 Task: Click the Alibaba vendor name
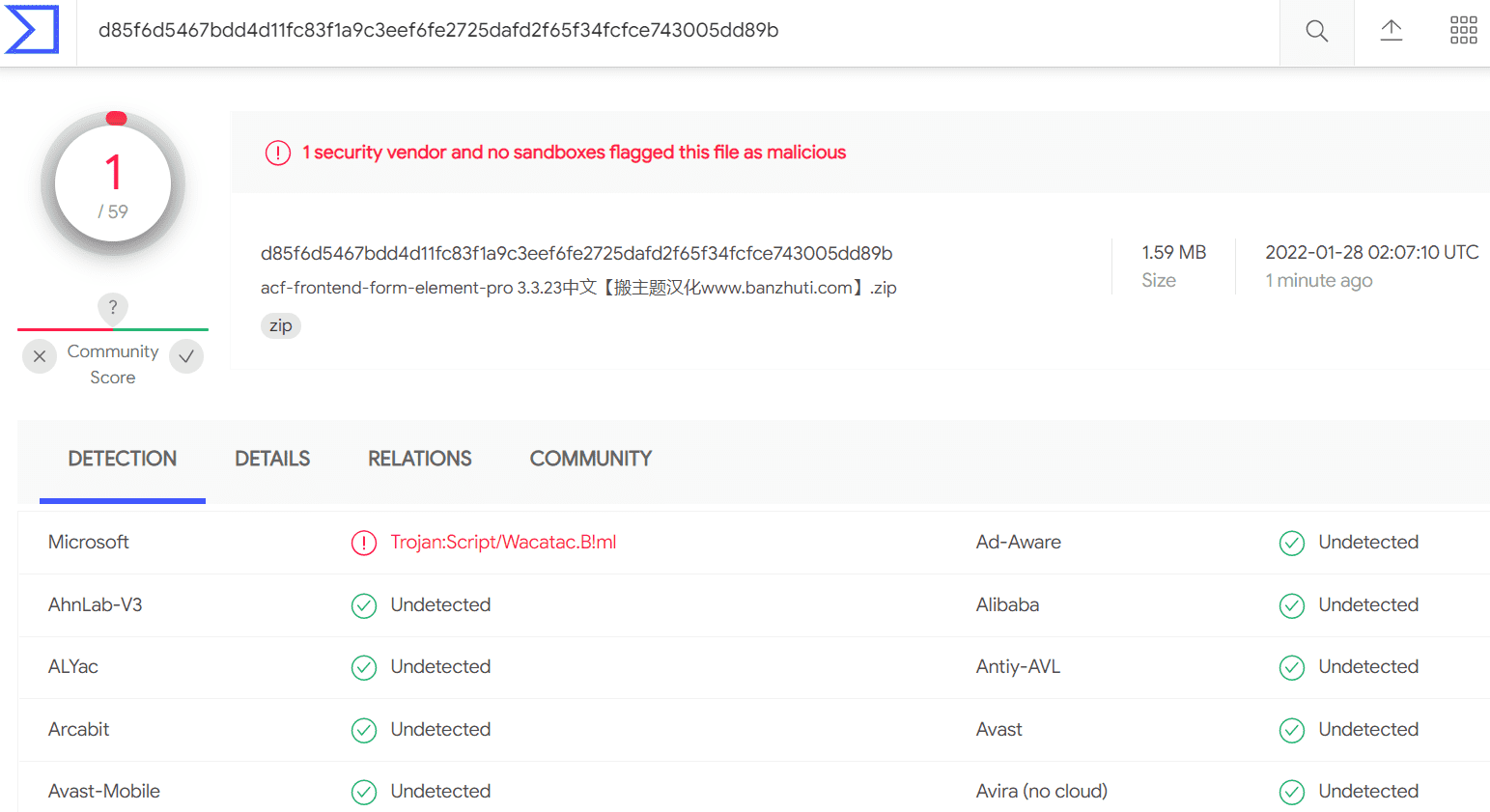1008,604
